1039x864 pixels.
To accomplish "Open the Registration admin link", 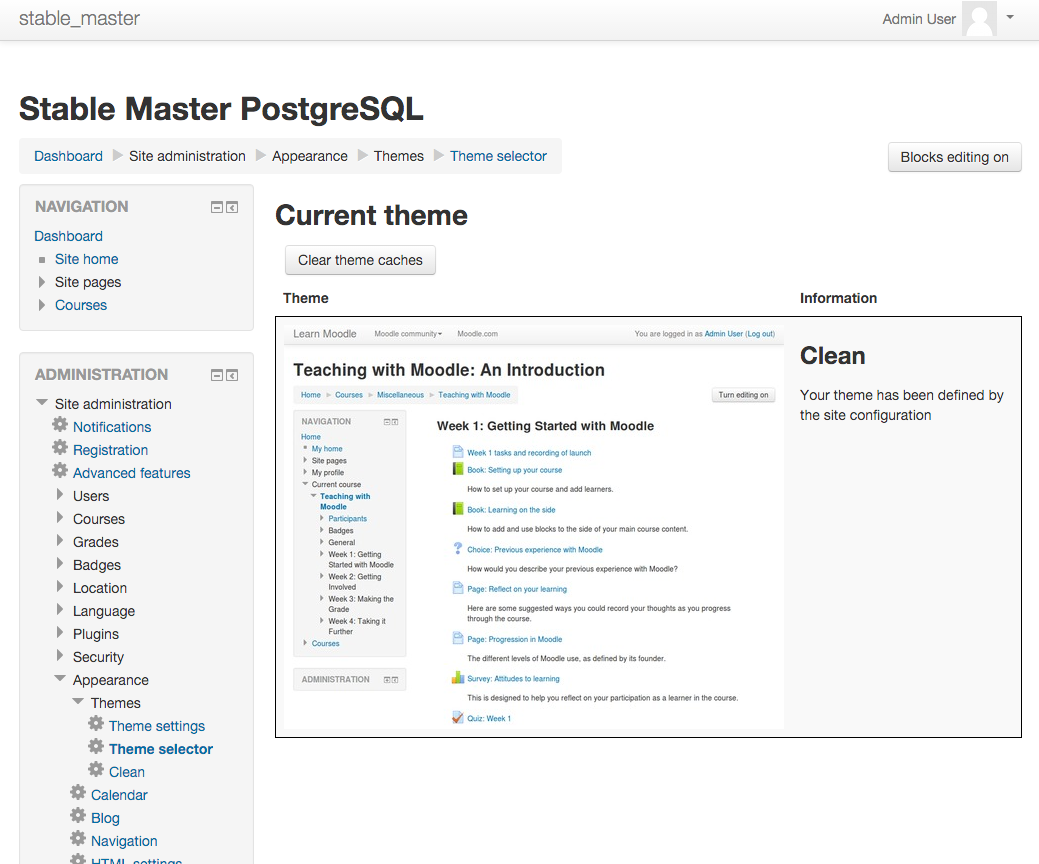I will click(110, 451).
